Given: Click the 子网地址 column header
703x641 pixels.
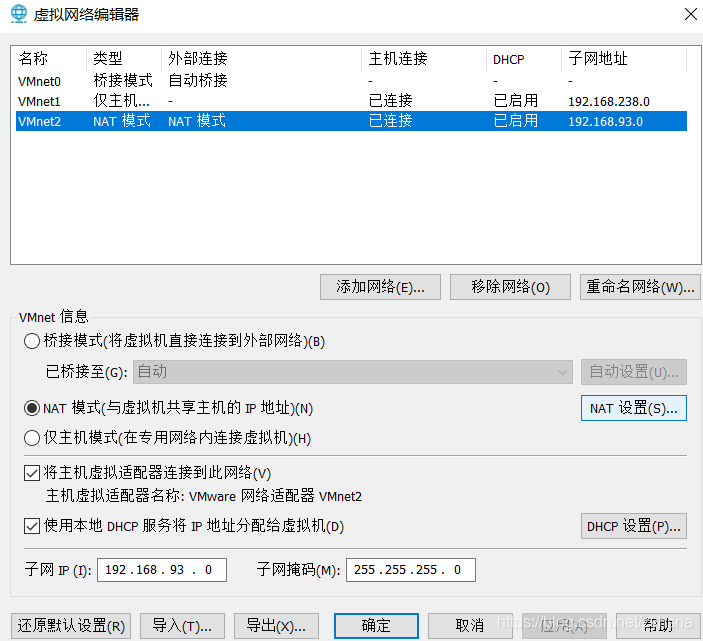Looking at the screenshot, I should [624, 59].
